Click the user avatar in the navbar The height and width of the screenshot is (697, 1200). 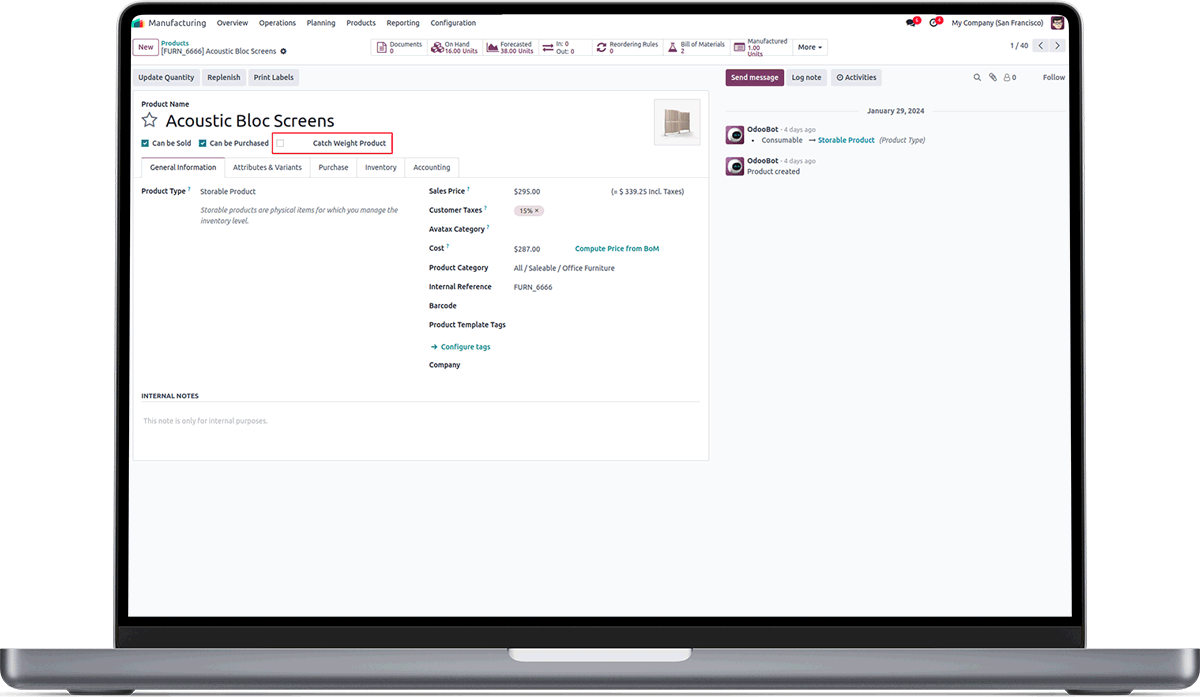coord(1057,22)
